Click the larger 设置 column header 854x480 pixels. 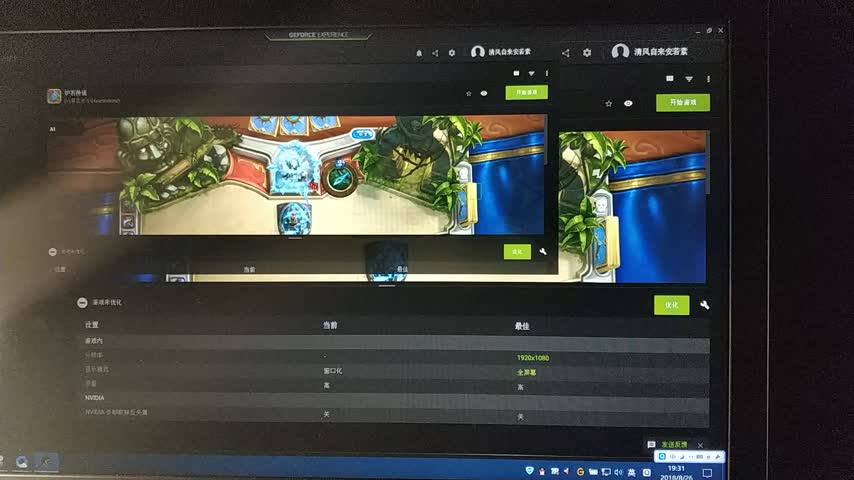(x=92, y=325)
